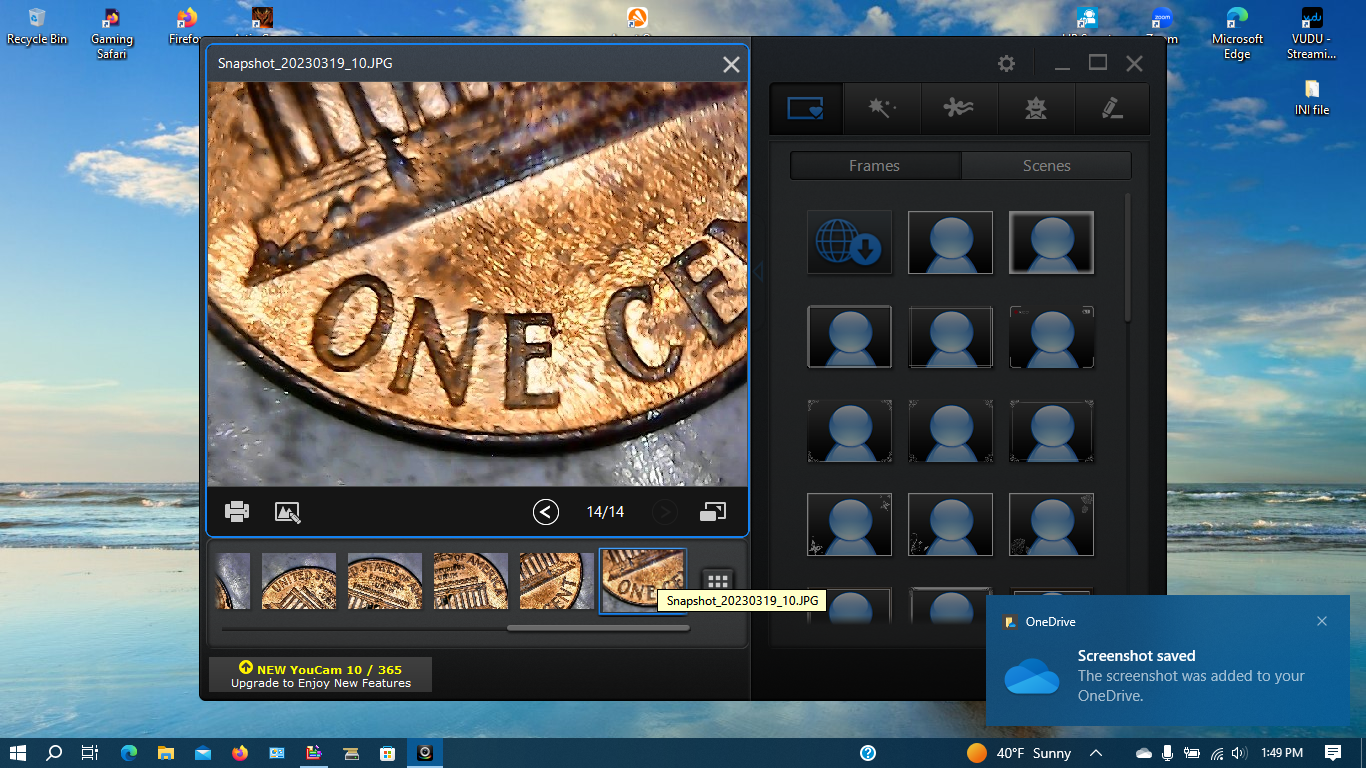Viewport: 1366px width, 768px height.
Task: Click the Snapshot_20230319_10.JPG title text
Action: (305, 63)
